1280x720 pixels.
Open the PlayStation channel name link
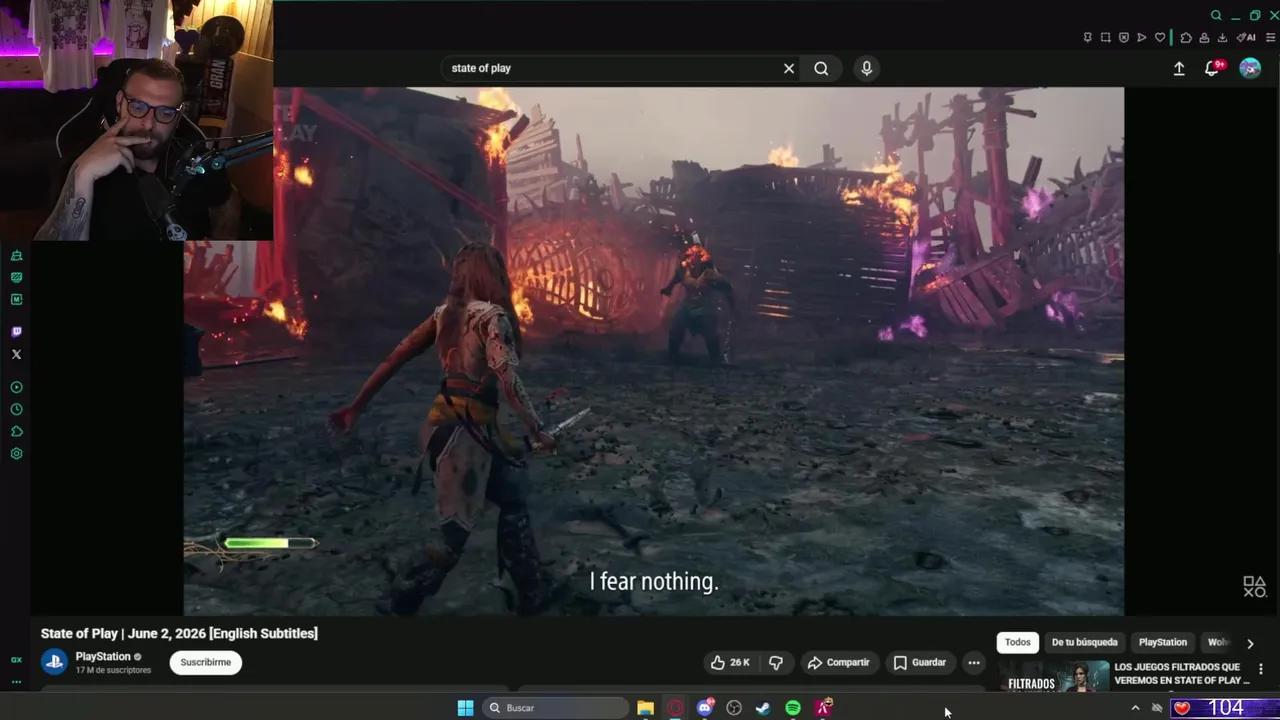103,657
